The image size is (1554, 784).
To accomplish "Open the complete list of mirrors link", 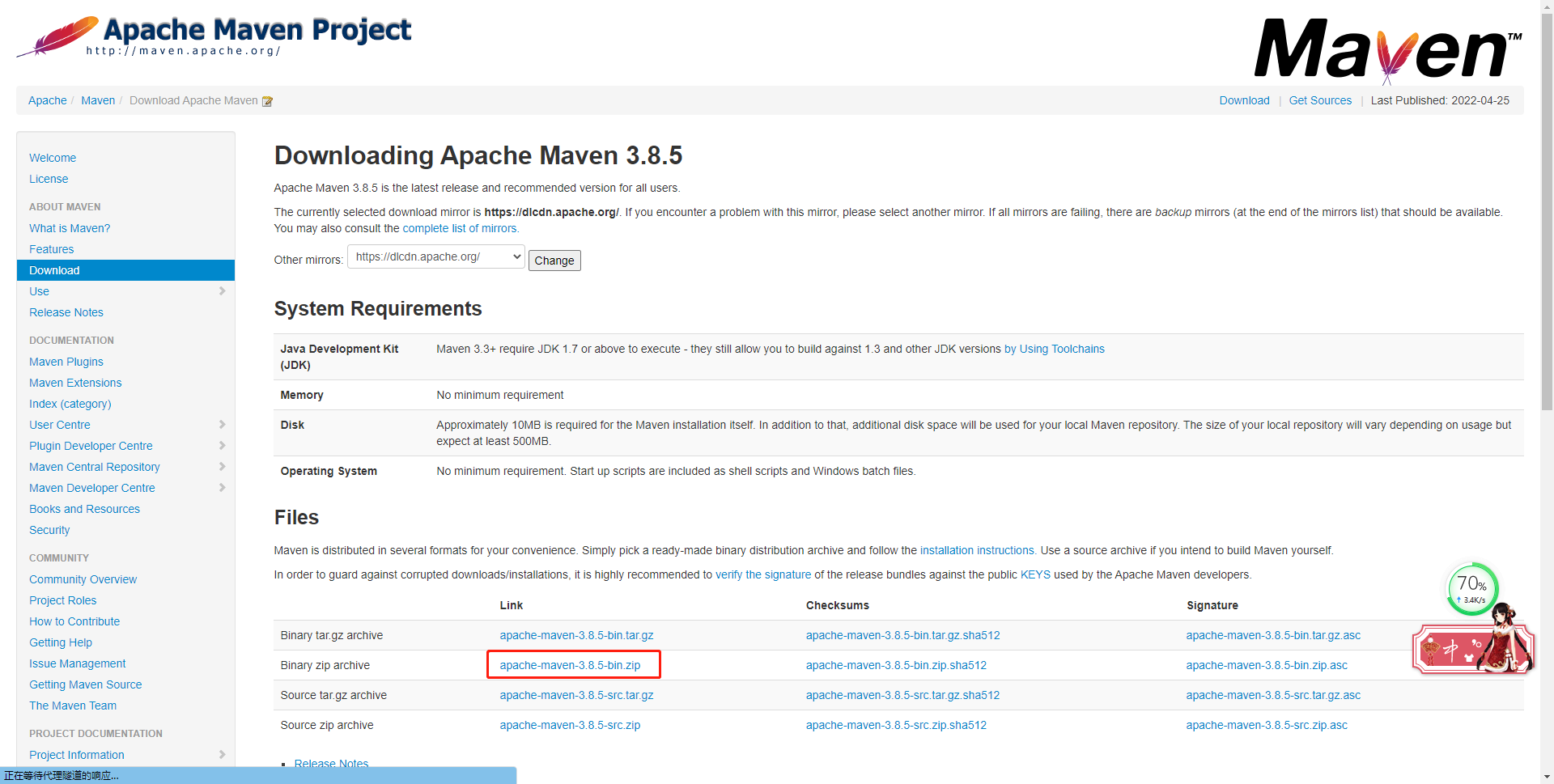I will coord(461,228).
